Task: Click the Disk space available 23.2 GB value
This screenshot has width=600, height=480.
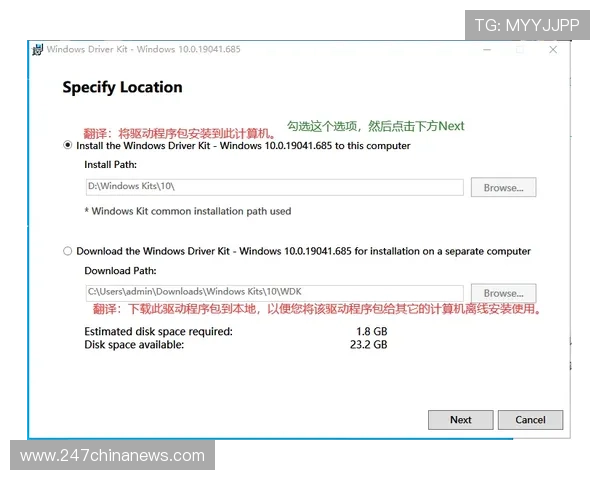Action: point(371,345)
